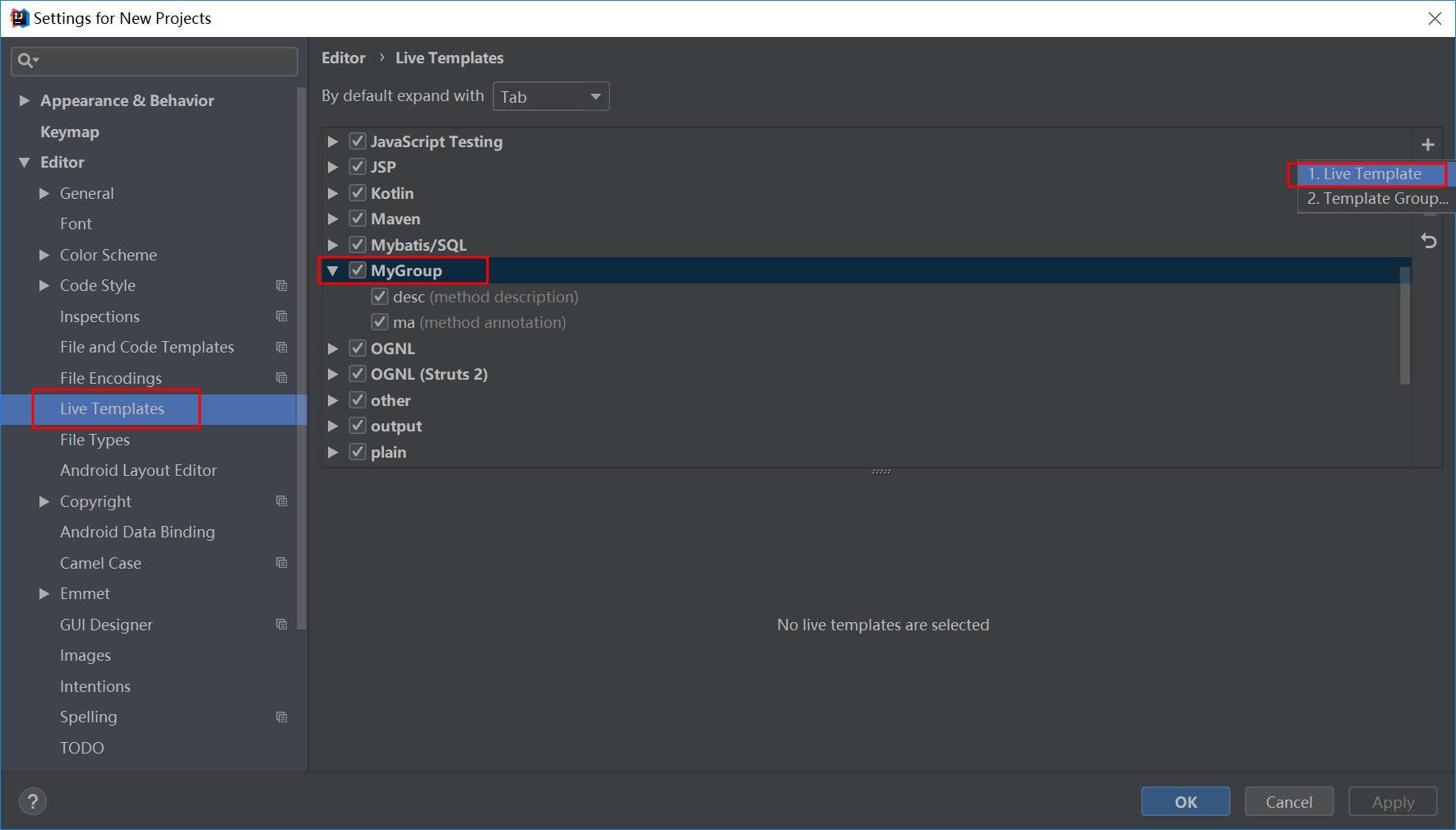Expand the General settings node
Viewport: 1456px width, 830px height.
44,193
